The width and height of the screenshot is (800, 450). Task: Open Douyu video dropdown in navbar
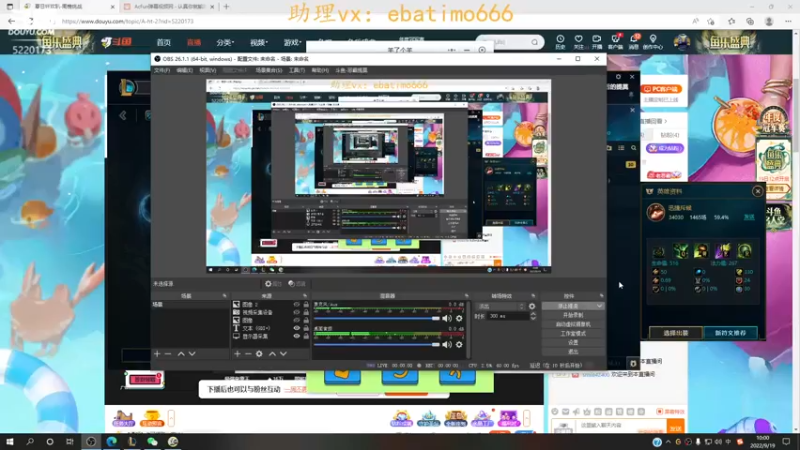click(259, 42)
